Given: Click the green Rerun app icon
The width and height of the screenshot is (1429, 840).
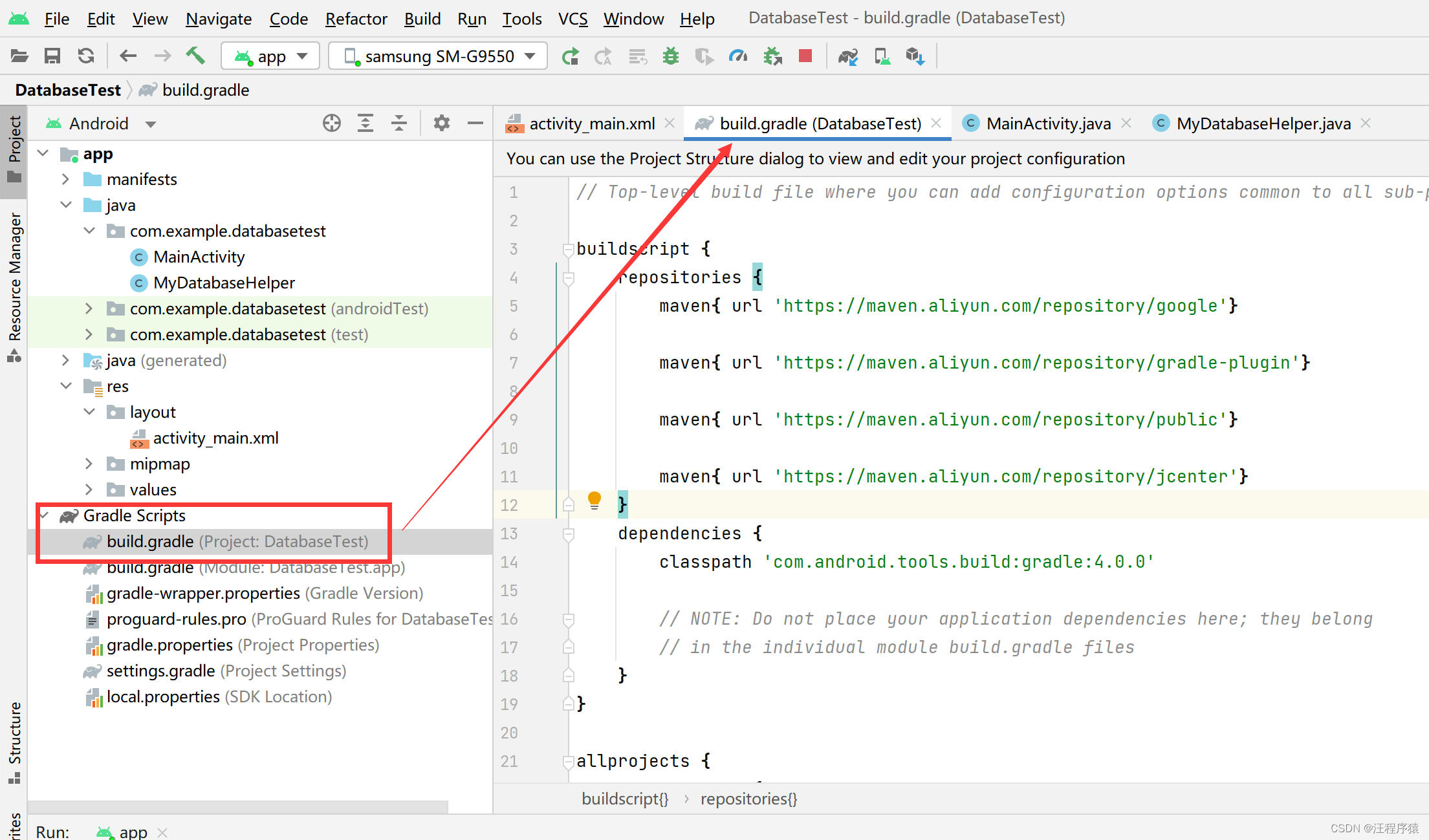Looking at the screenshot, I should point(570,57).
